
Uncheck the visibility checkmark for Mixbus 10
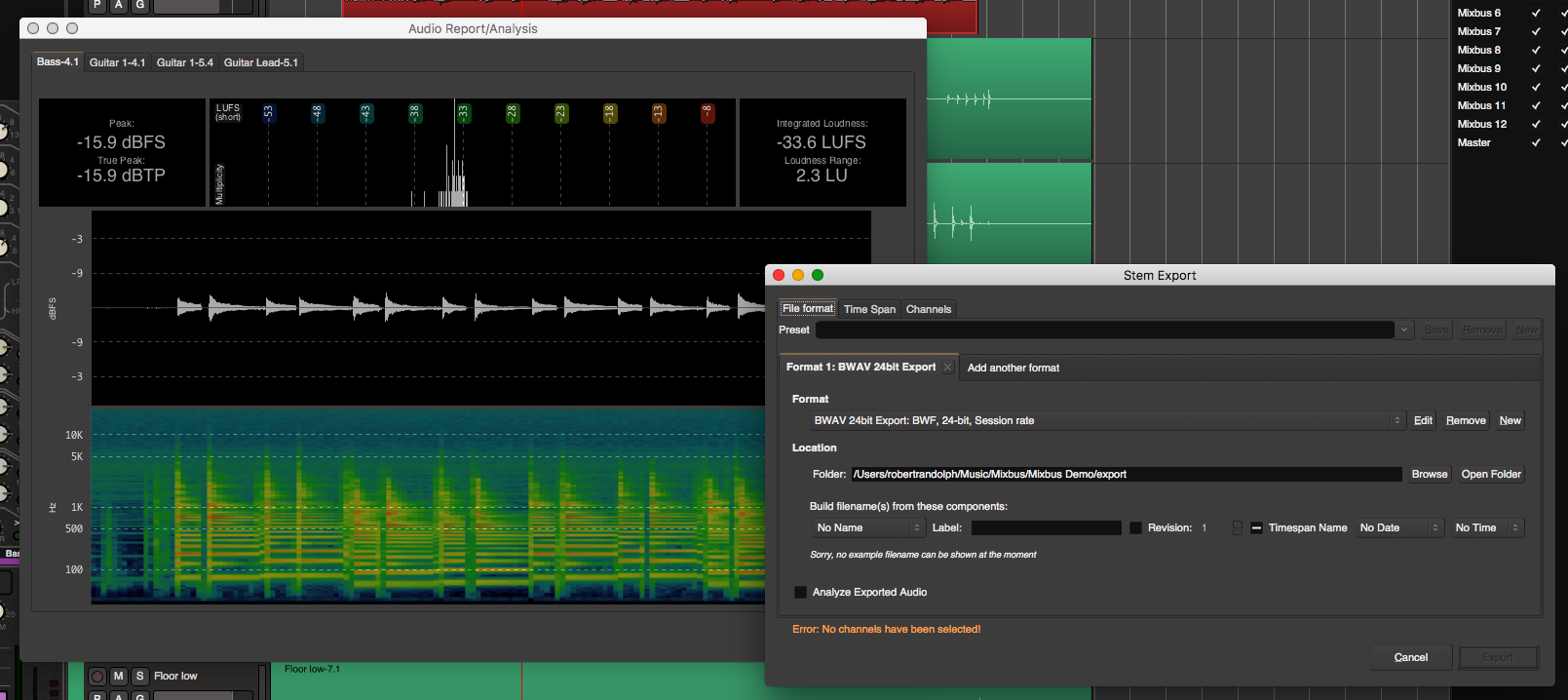[1536, 87]
